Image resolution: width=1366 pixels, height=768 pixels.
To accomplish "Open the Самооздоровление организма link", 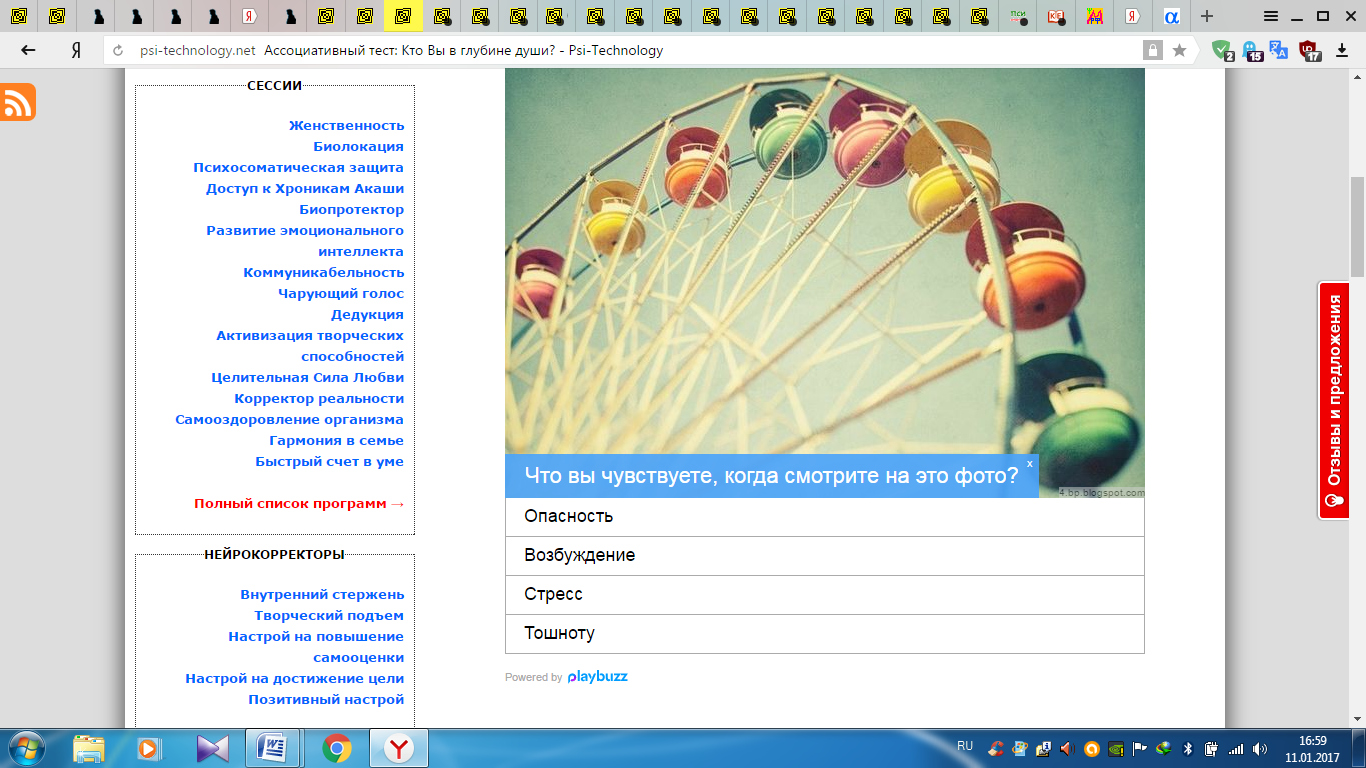I will tap(289, 419).
